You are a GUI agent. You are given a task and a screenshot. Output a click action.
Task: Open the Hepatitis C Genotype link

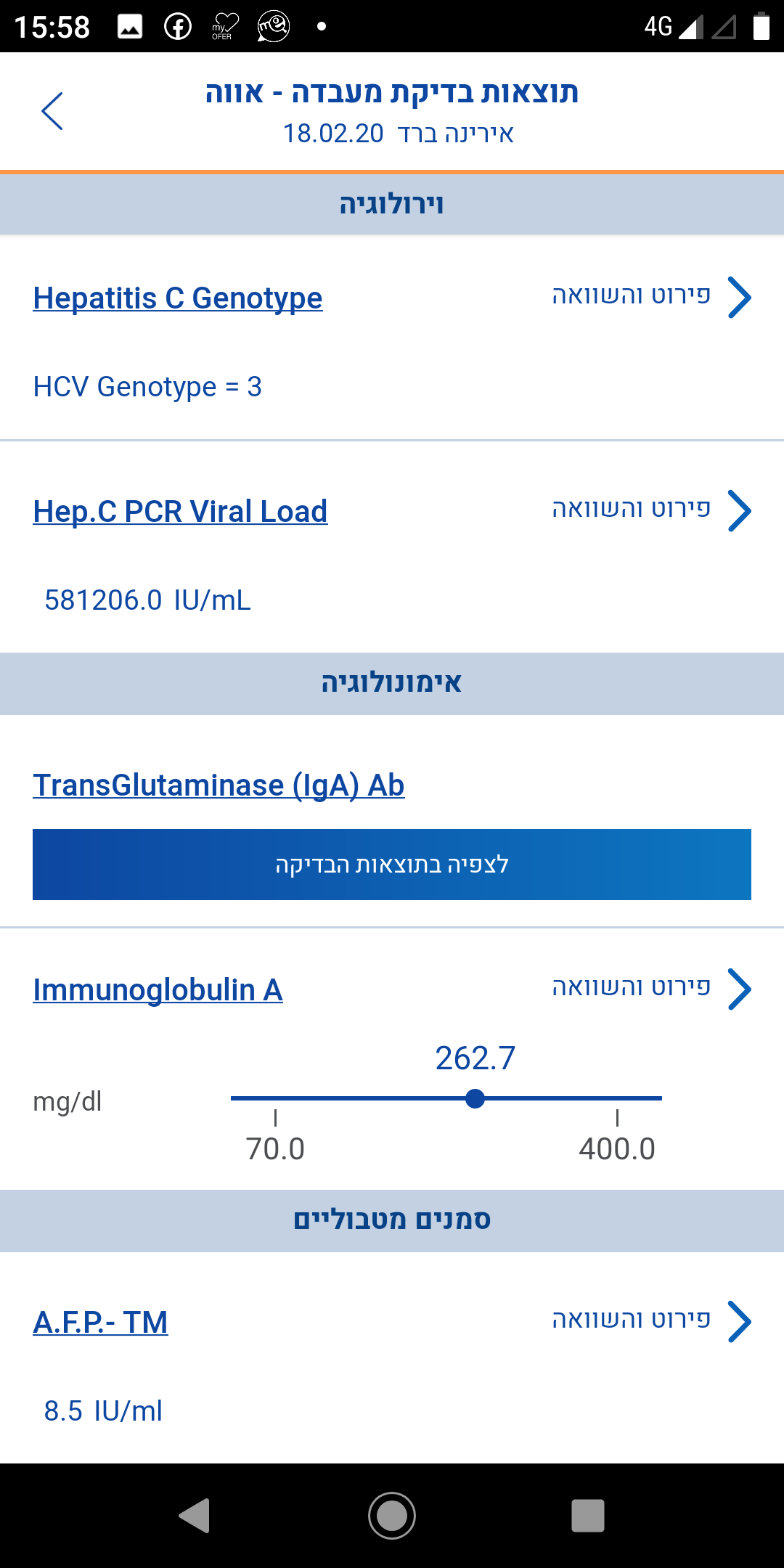178,298
